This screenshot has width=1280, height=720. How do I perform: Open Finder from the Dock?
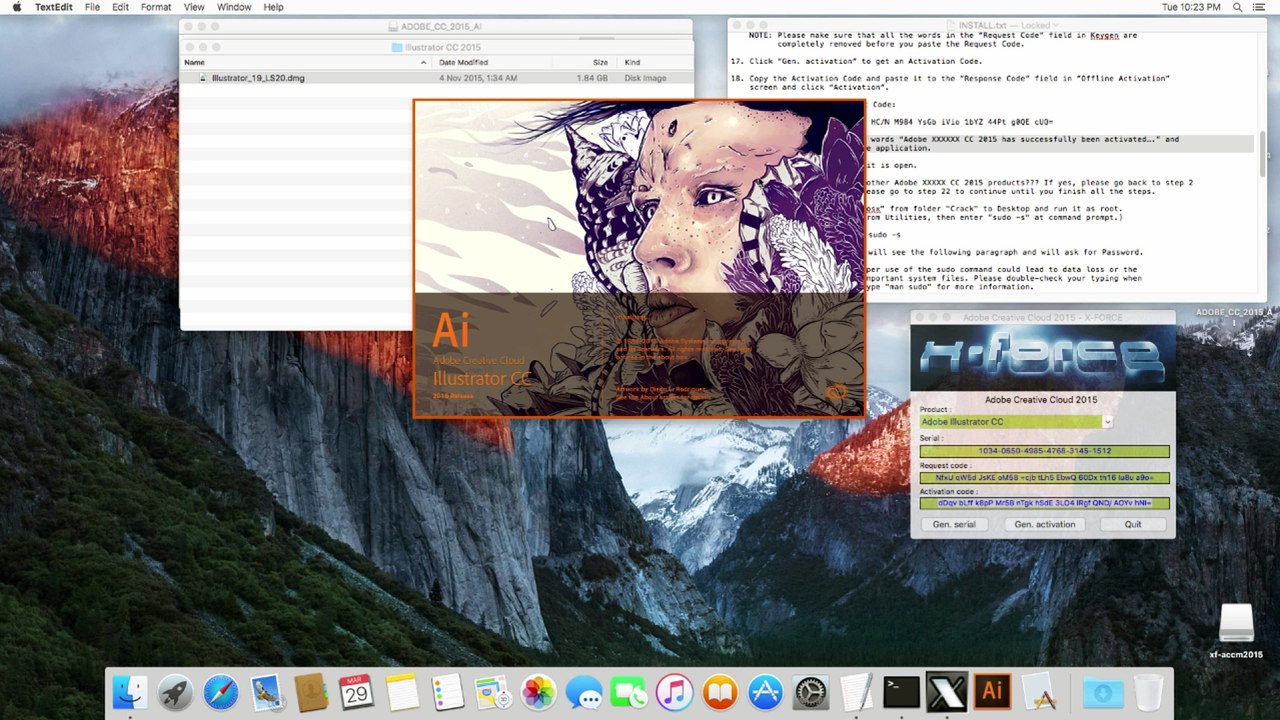click(x=130, y=692)
